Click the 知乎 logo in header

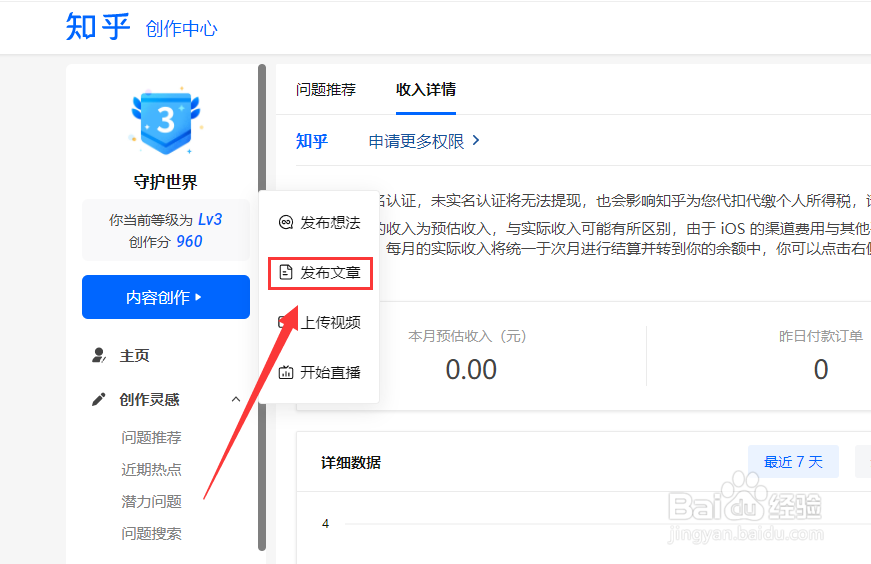point(98,27)
